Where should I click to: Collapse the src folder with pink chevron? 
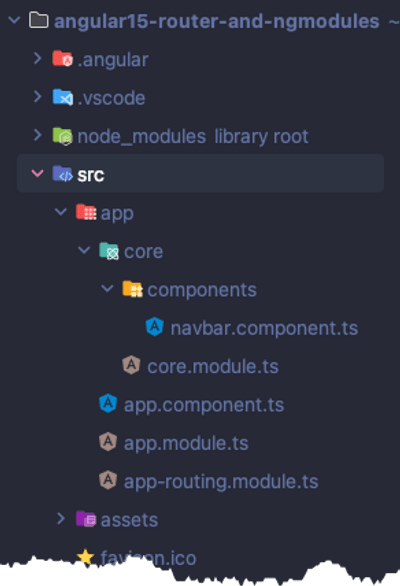[37, 173]
